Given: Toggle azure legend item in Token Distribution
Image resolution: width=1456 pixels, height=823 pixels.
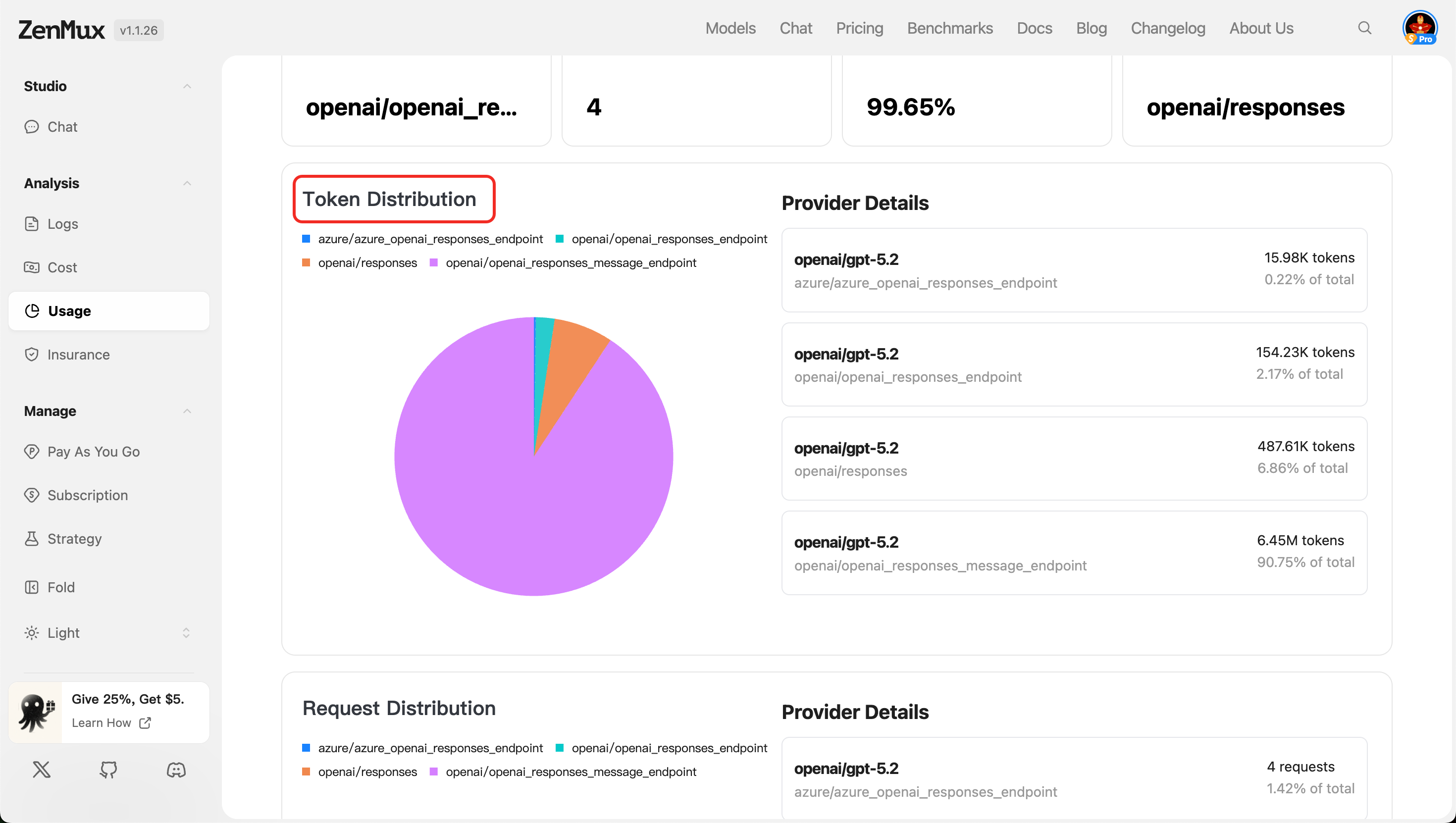Looking at the screenshot, I should [429, 239].
